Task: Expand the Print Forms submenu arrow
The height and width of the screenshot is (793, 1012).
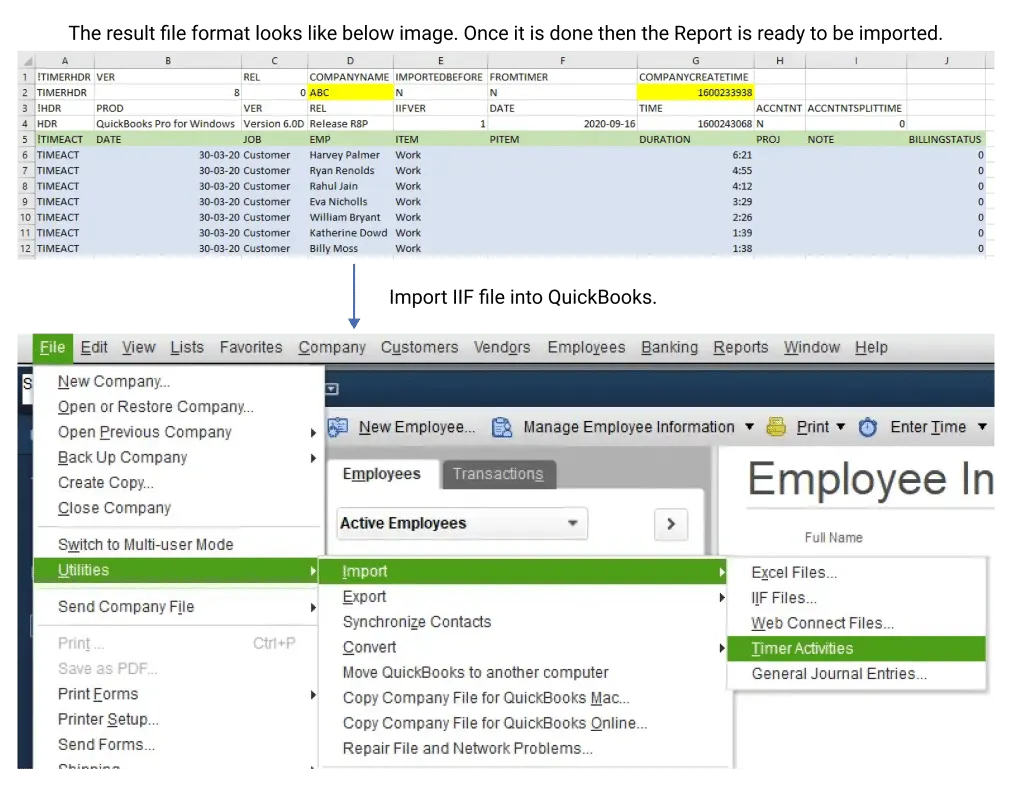Action: (x=313, y=695)
